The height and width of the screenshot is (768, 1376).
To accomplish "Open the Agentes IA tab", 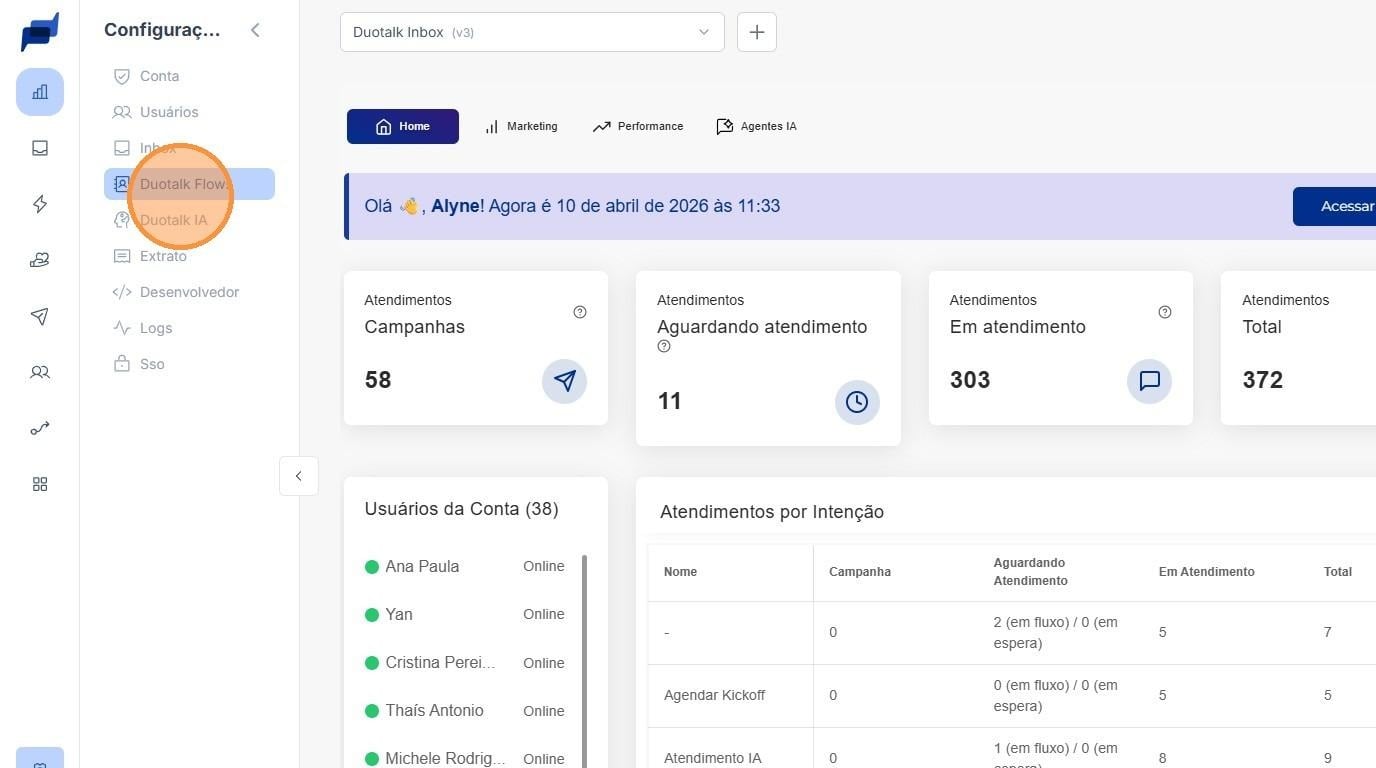I will coord(757,126).
